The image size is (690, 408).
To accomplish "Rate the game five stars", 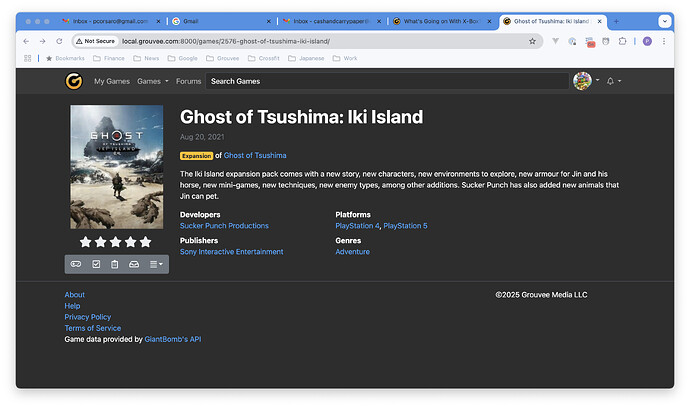I will point(146,242).
